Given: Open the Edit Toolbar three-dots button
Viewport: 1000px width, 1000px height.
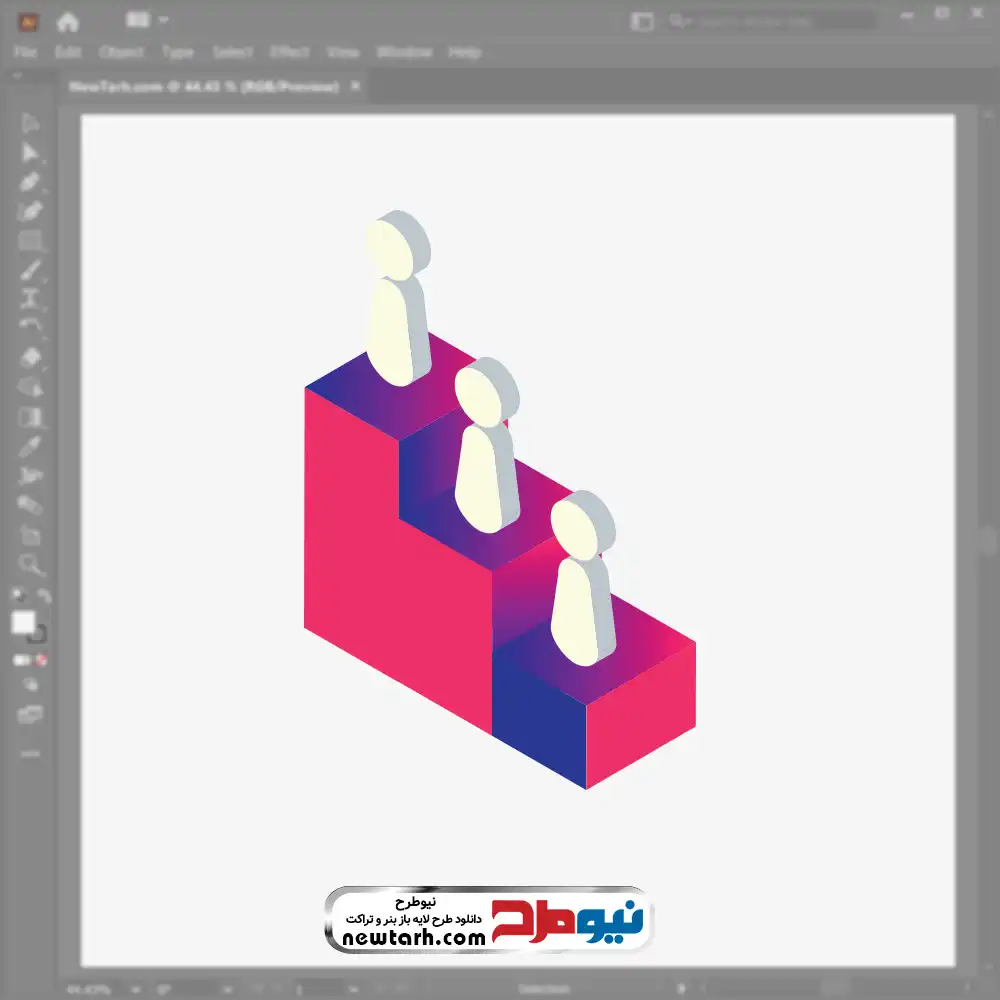Looking at the screenshot, I should coord(30,752).
